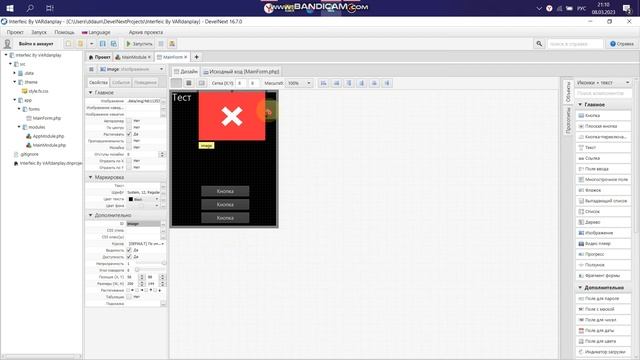640x360 pixels.
Task: Select the Плоская кнопка component
Action: pyautogui.click(x=603, y=126)
